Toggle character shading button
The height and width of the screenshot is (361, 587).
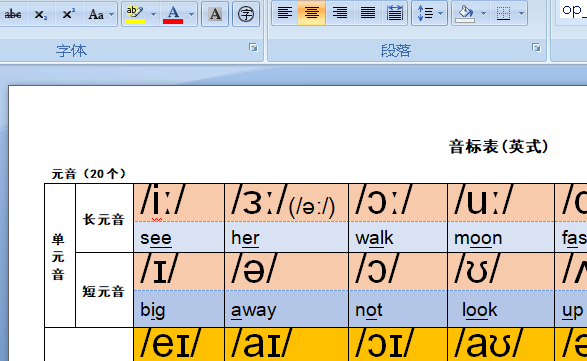point(215,14)
